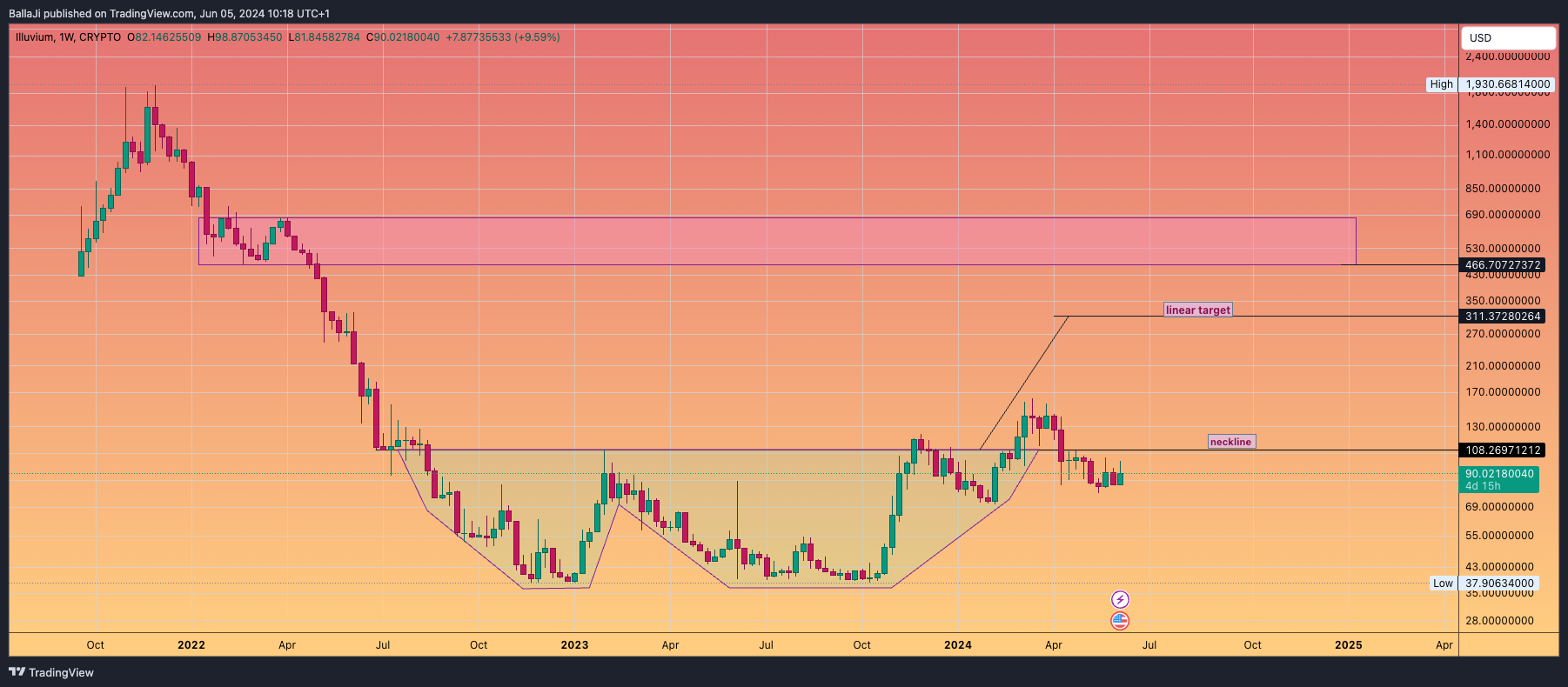
Task: Click the Illuvium, 1W, CRYPTO symbol title
Action: (x=68, y=37)
